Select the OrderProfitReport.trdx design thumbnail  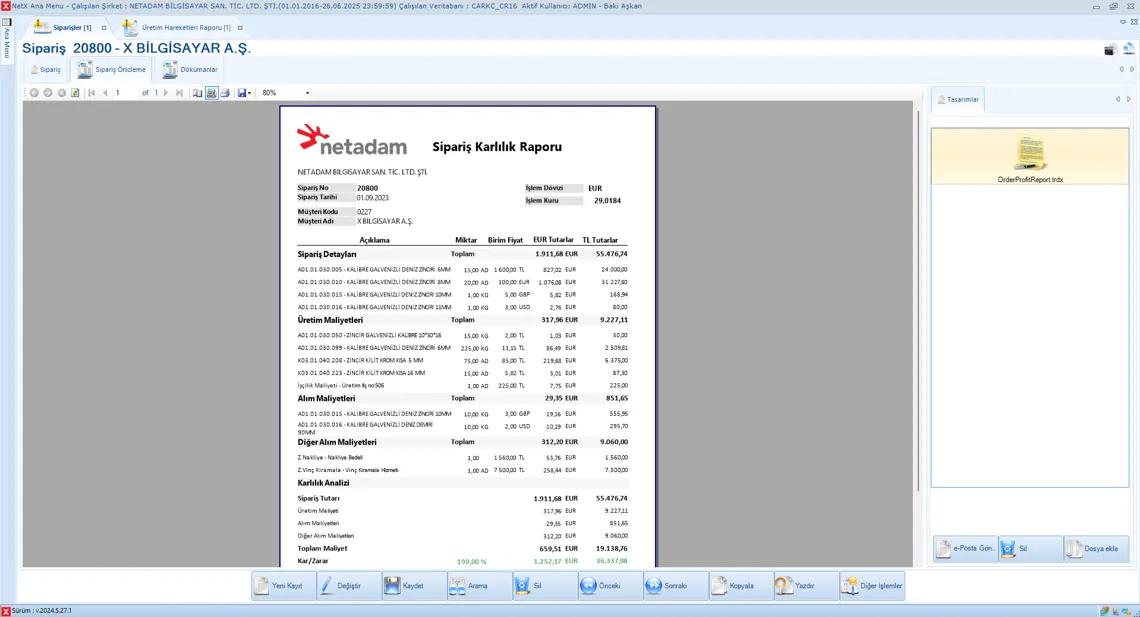(1030, 159)
